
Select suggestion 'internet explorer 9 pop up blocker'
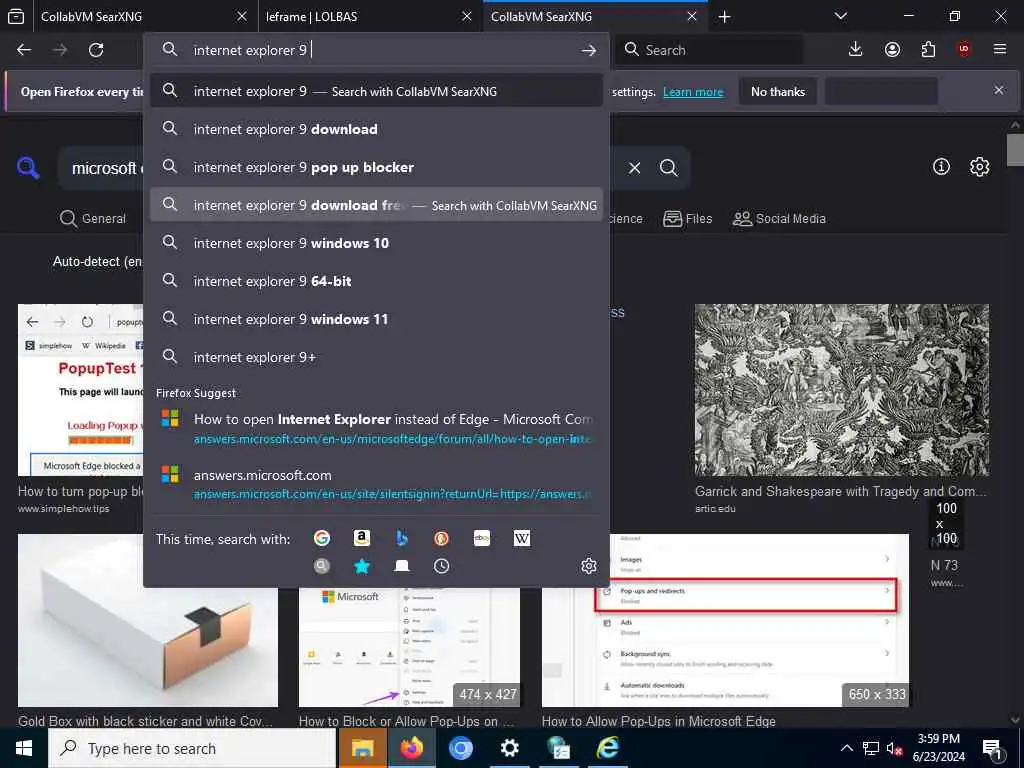click(x=376, y=167)
